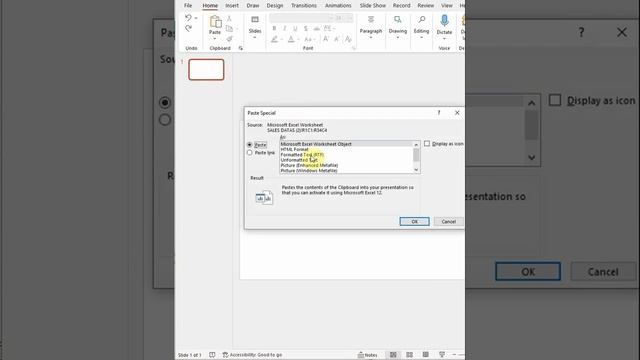Click the Paste clipboard icon in ribbon
Viewport: 640px width, 360px height.
point(215,21)
